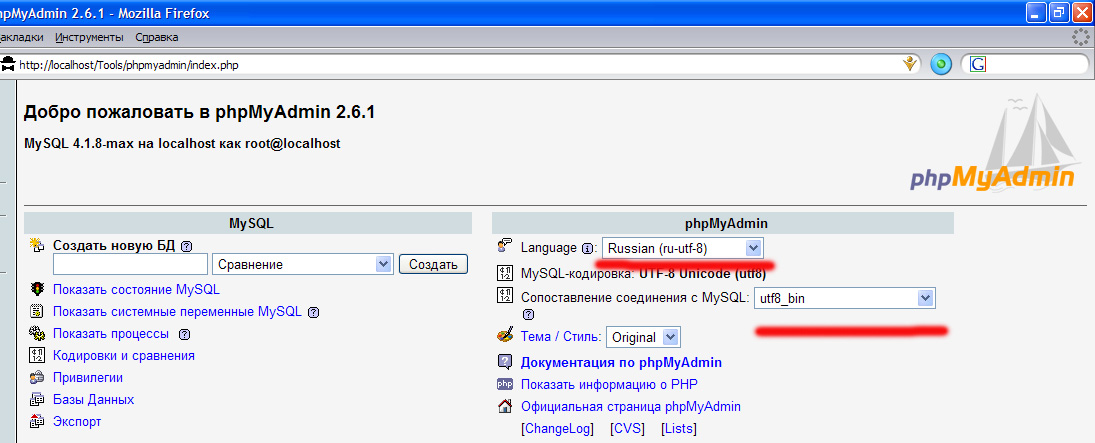Open the Language dropdown Russian (ru-utf-8)
The height and width of the screenshot is (443, 1095).
tap(682, 248)
